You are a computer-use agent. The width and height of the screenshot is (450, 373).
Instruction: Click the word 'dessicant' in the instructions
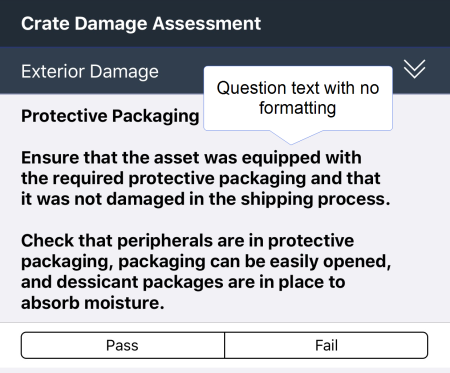click(97, 282)
